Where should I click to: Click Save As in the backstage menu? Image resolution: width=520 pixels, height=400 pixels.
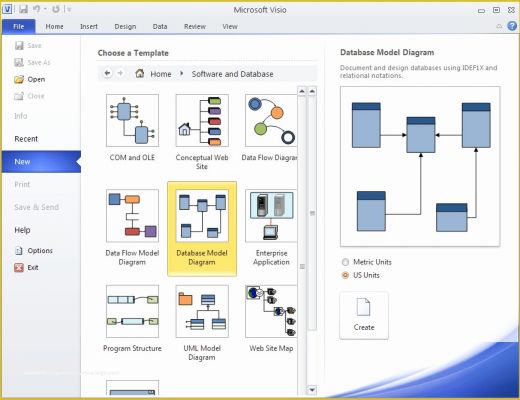(x=32, y=62)
